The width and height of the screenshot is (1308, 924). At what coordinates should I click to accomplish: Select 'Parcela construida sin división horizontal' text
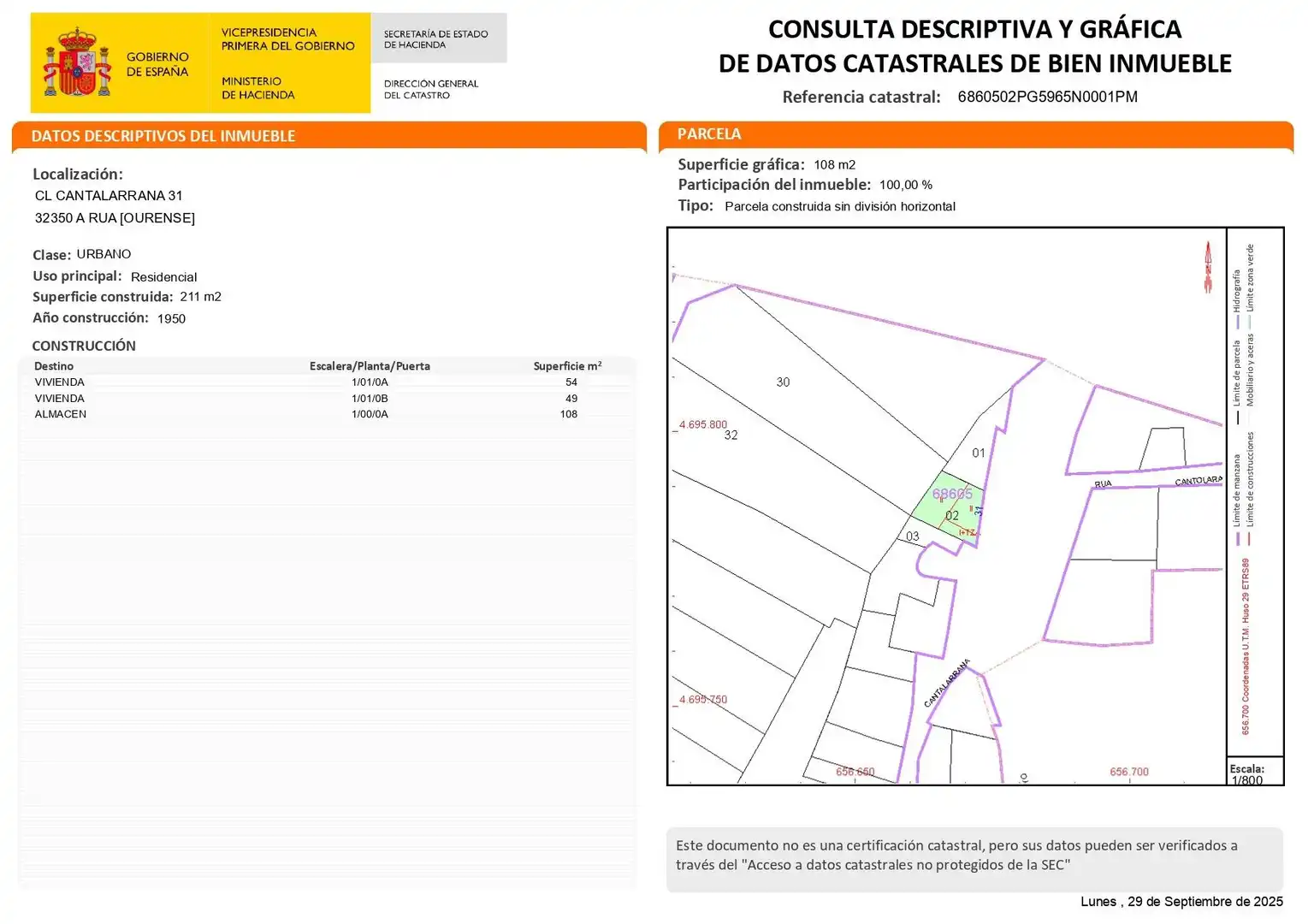point(840,206)
